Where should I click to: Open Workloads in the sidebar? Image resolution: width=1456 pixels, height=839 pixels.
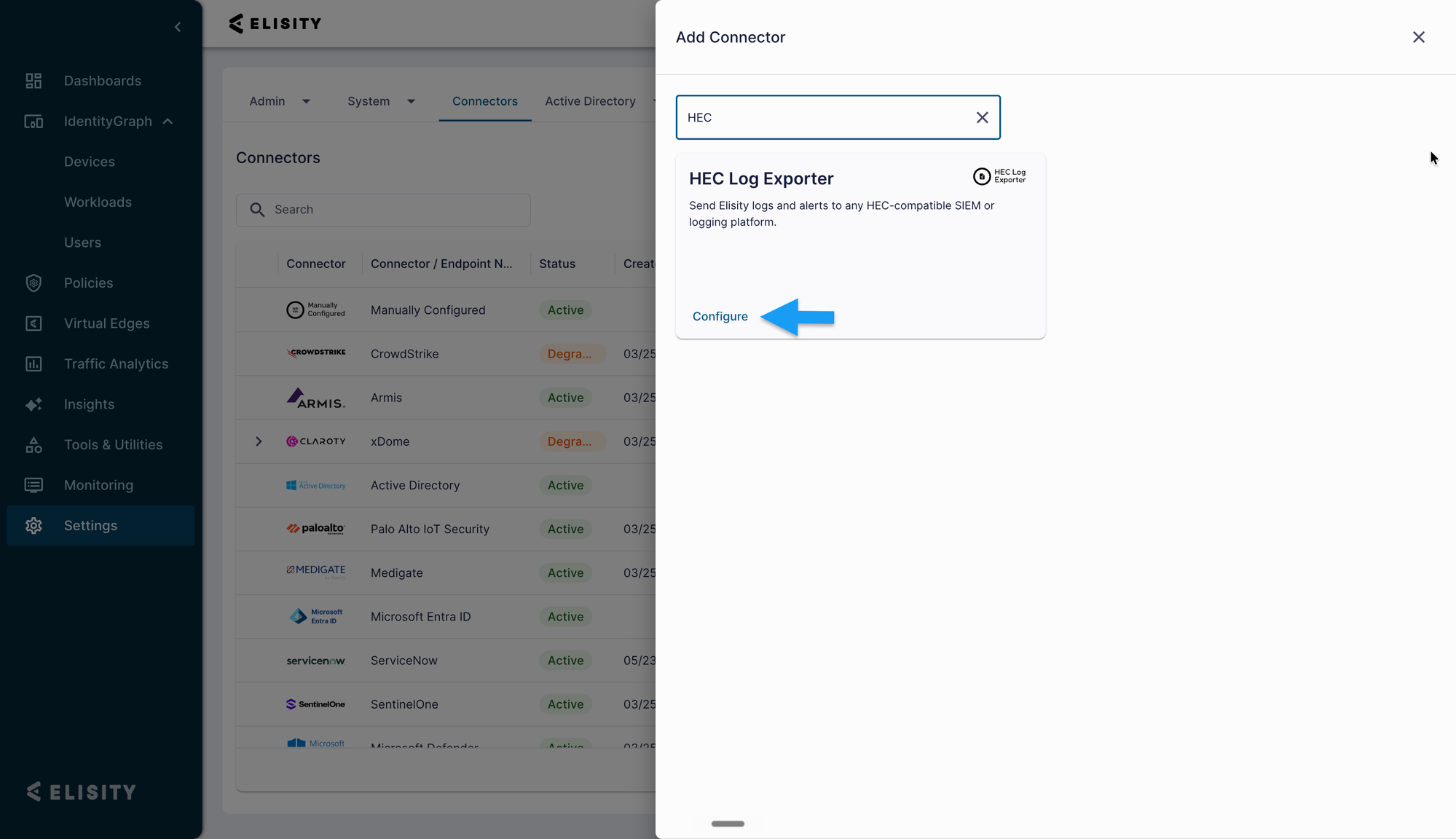[x=98, y=202]
